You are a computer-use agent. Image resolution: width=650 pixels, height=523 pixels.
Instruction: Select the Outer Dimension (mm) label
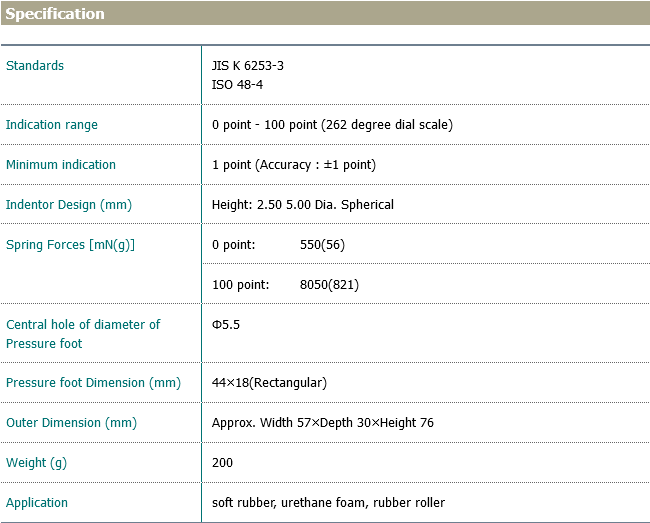coord(71,423)
